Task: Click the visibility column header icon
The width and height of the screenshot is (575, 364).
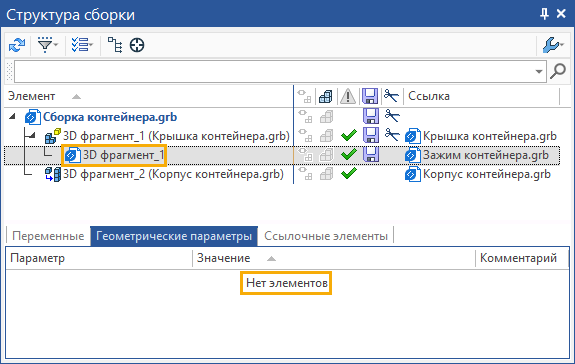Action: click(x=304, y=96)
